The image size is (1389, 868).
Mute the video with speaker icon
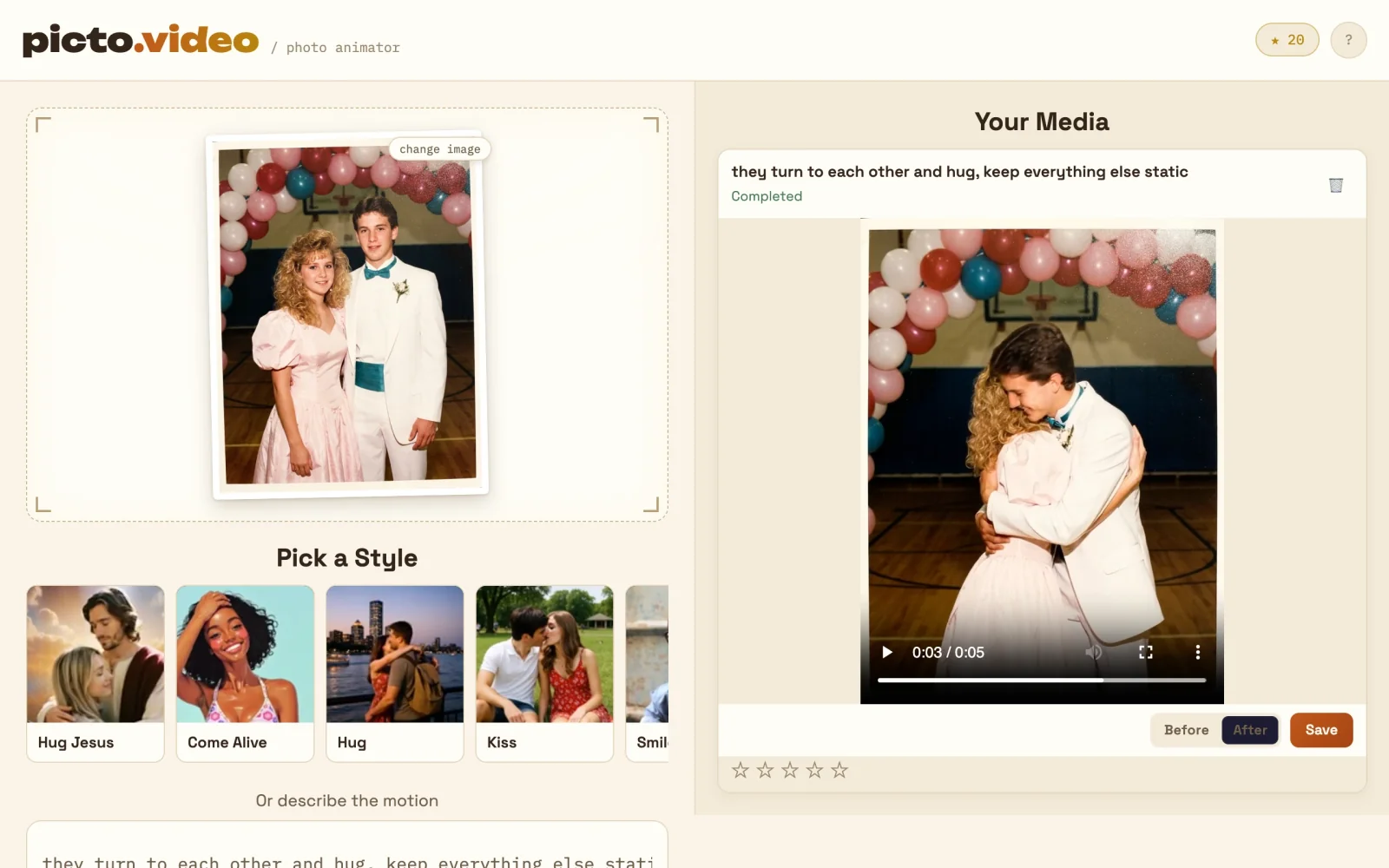point(1094,652)
